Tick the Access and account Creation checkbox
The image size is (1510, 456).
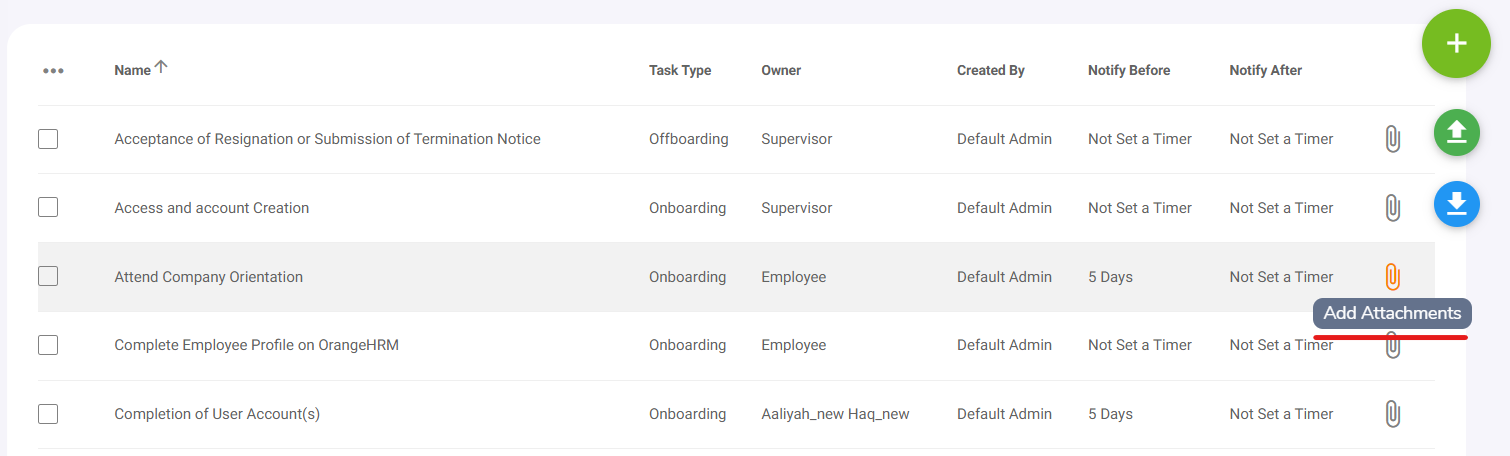pyautogui.click(x=48, y=208)
